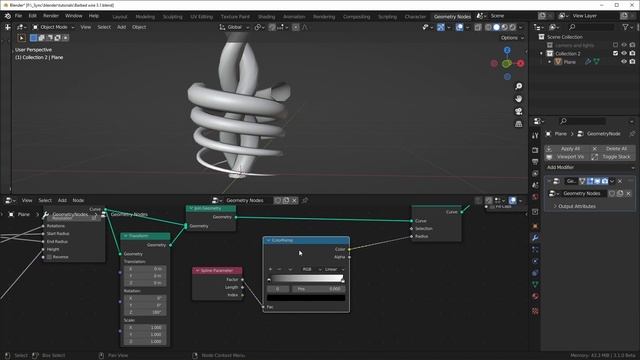Image resolution: width=640 pixels, height=360 pixels.
Task: Click fake user shield in node editor header
Action: pos(278,200)
